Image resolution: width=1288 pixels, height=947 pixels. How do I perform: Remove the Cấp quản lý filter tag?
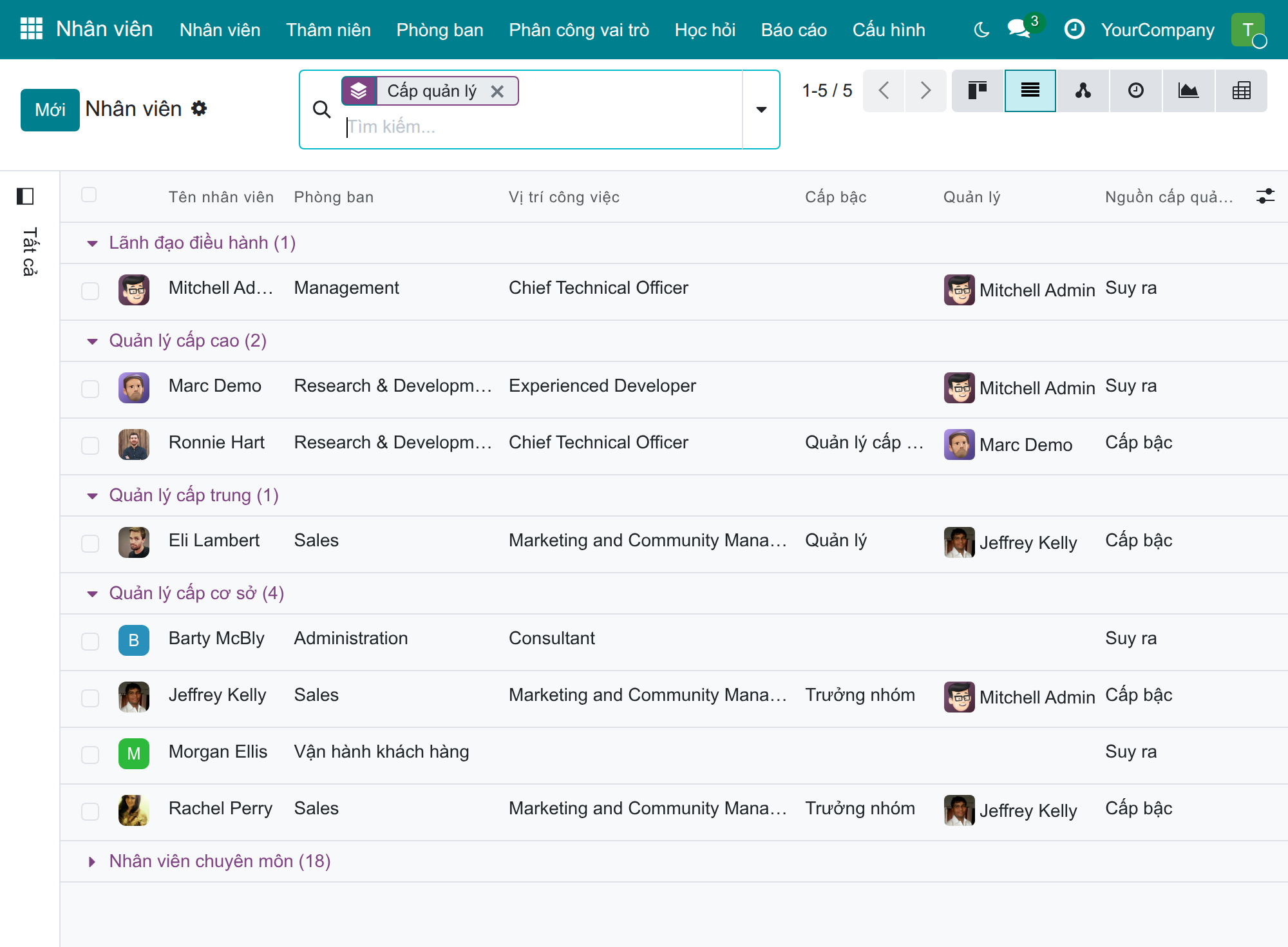497,91
